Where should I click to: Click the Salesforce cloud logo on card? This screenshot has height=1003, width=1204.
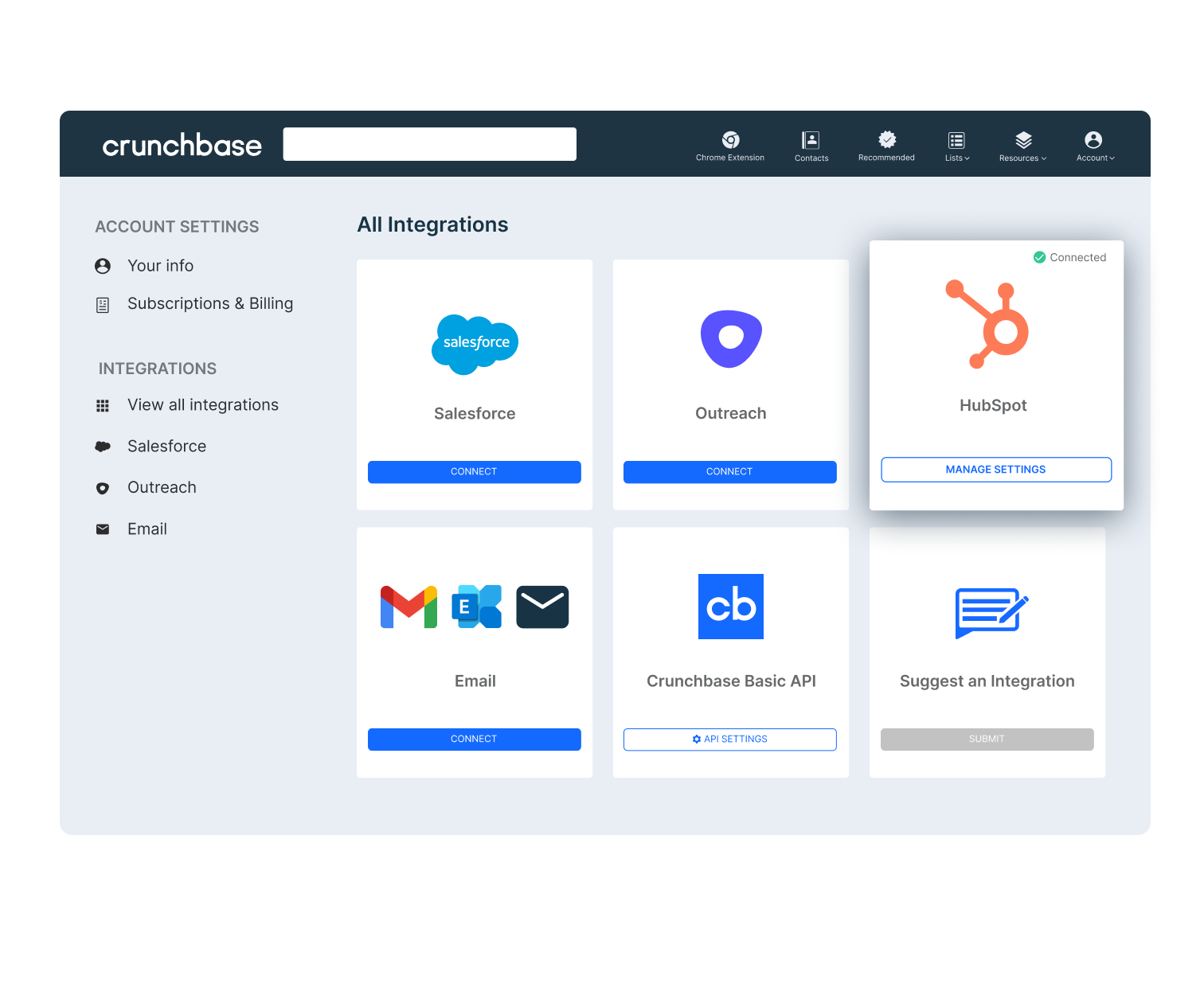(x=475, y=344)
